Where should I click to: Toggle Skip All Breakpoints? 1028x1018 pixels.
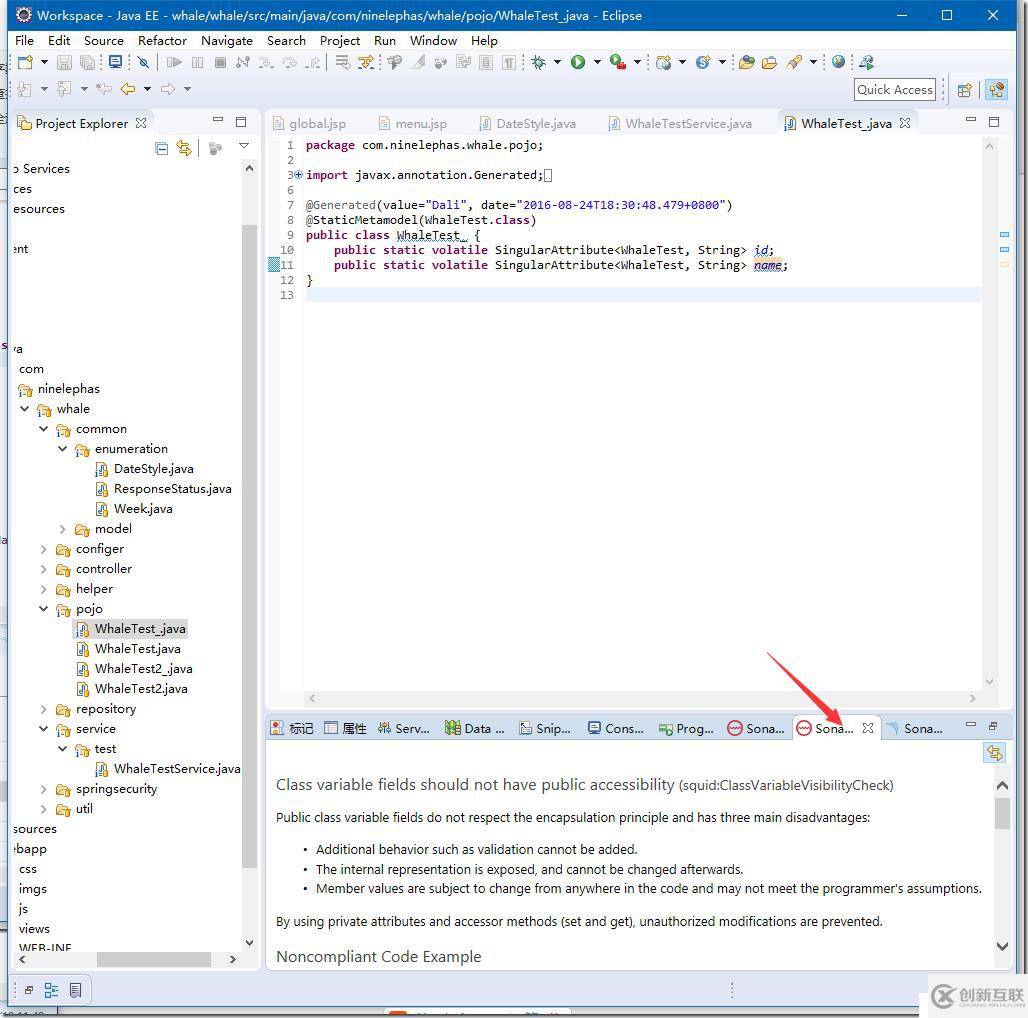click(x=144, y=62)
